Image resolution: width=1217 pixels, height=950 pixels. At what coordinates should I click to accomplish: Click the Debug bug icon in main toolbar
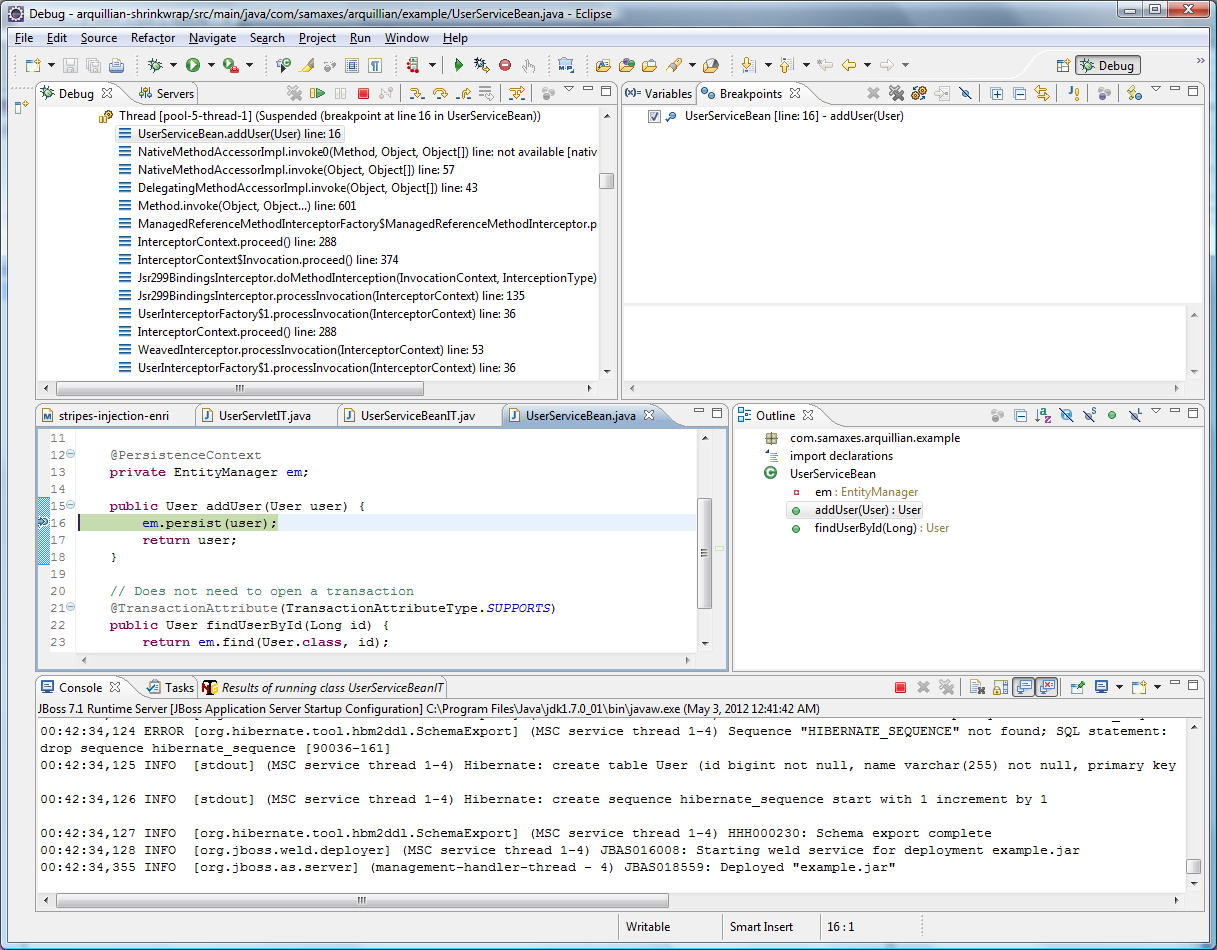click(155, 65)
